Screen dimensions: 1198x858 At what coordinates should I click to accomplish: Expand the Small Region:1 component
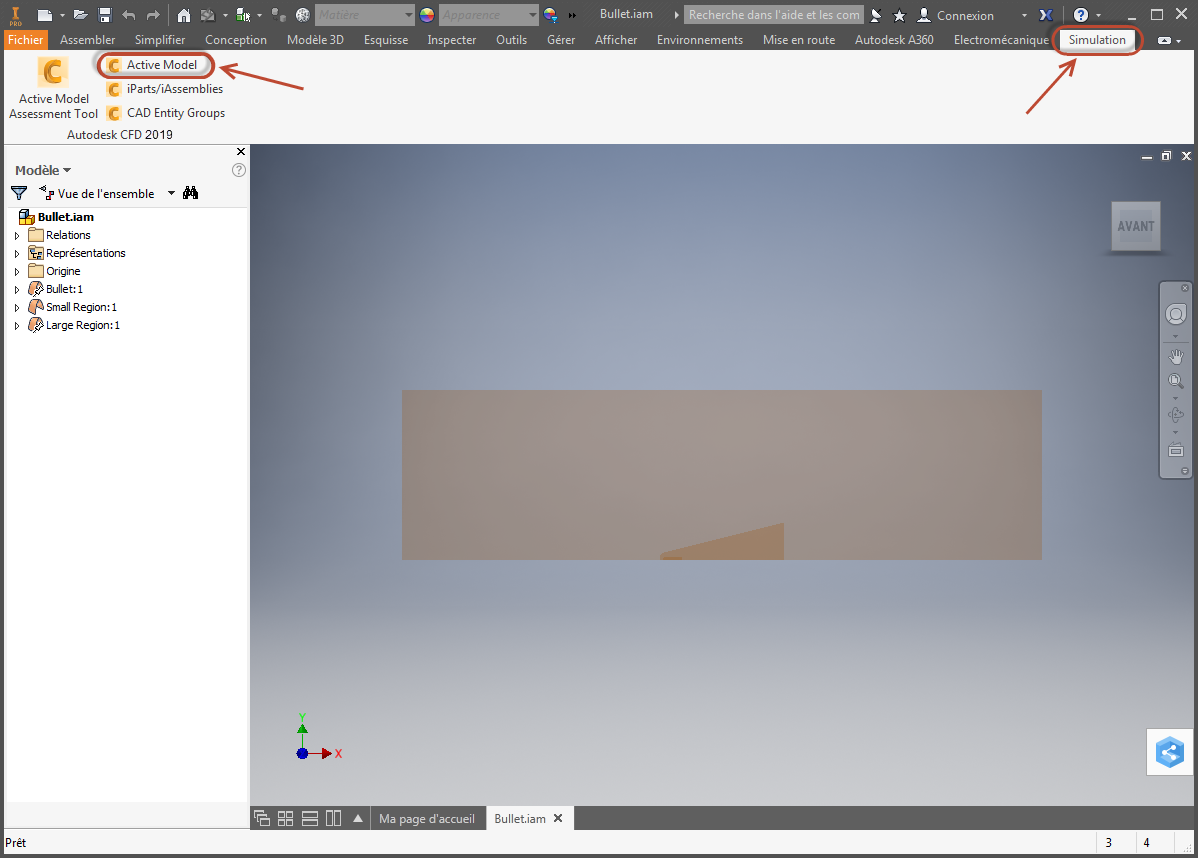(17, 307)
